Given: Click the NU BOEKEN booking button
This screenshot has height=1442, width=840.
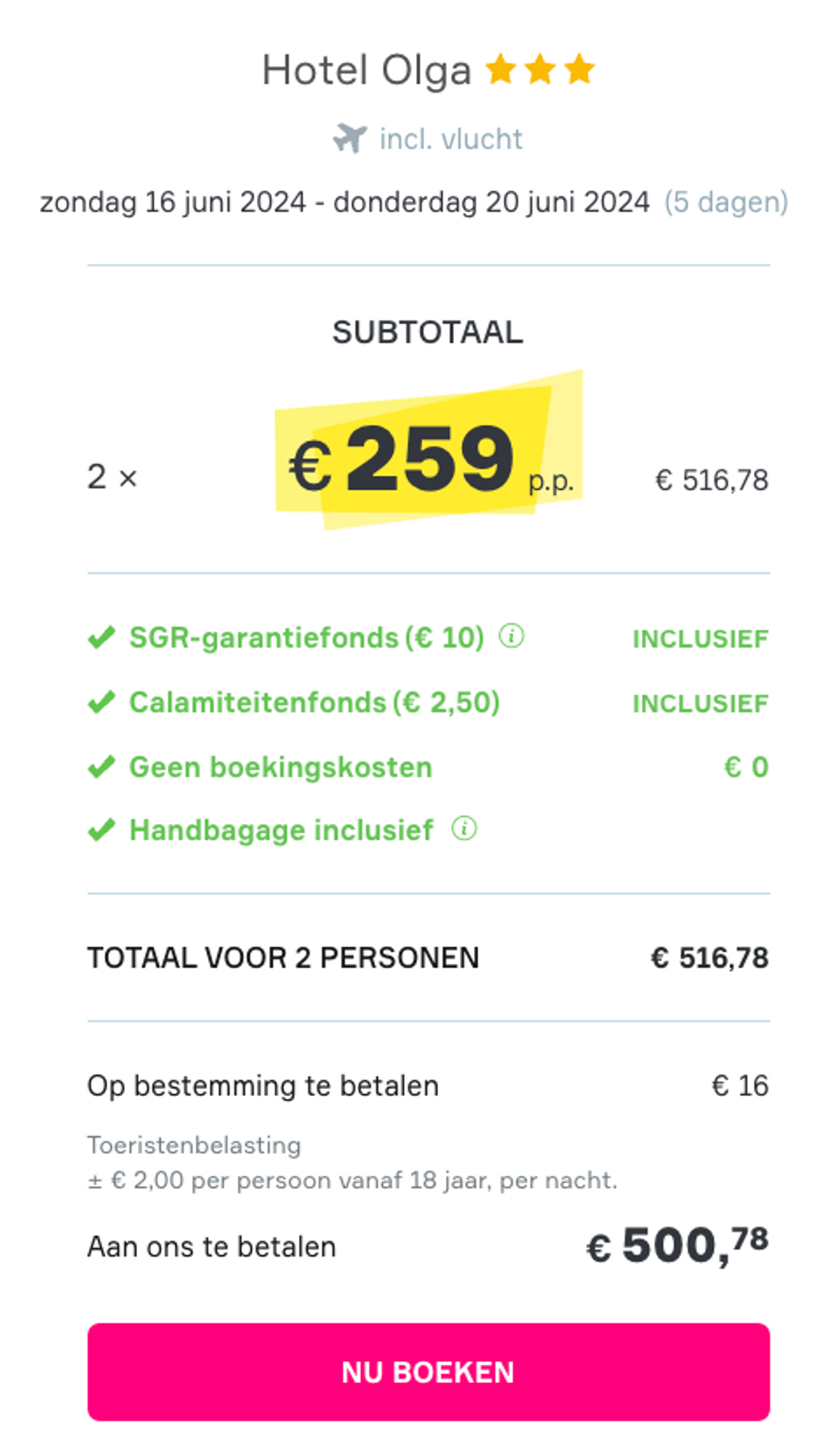Looking at the screenshot, I should (x=428, y=1372).
